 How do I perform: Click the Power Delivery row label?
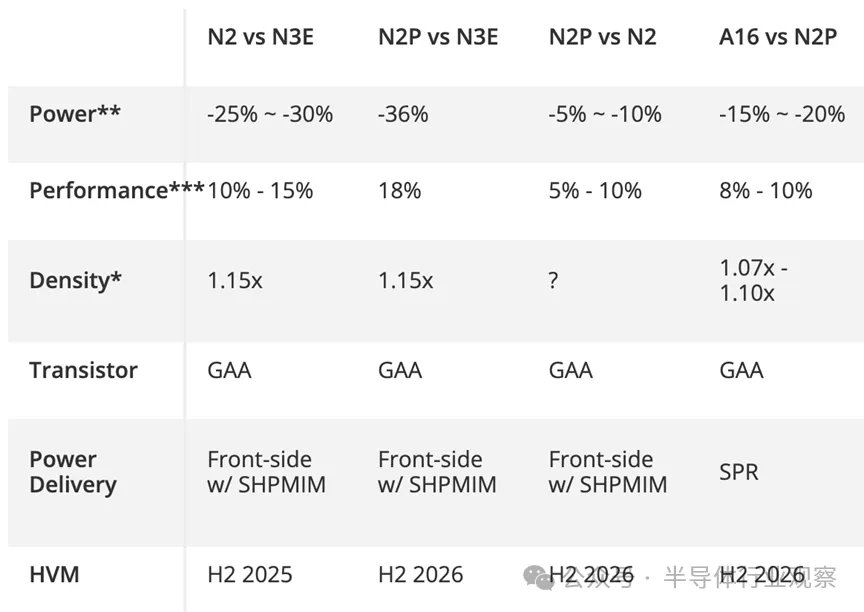73,472
